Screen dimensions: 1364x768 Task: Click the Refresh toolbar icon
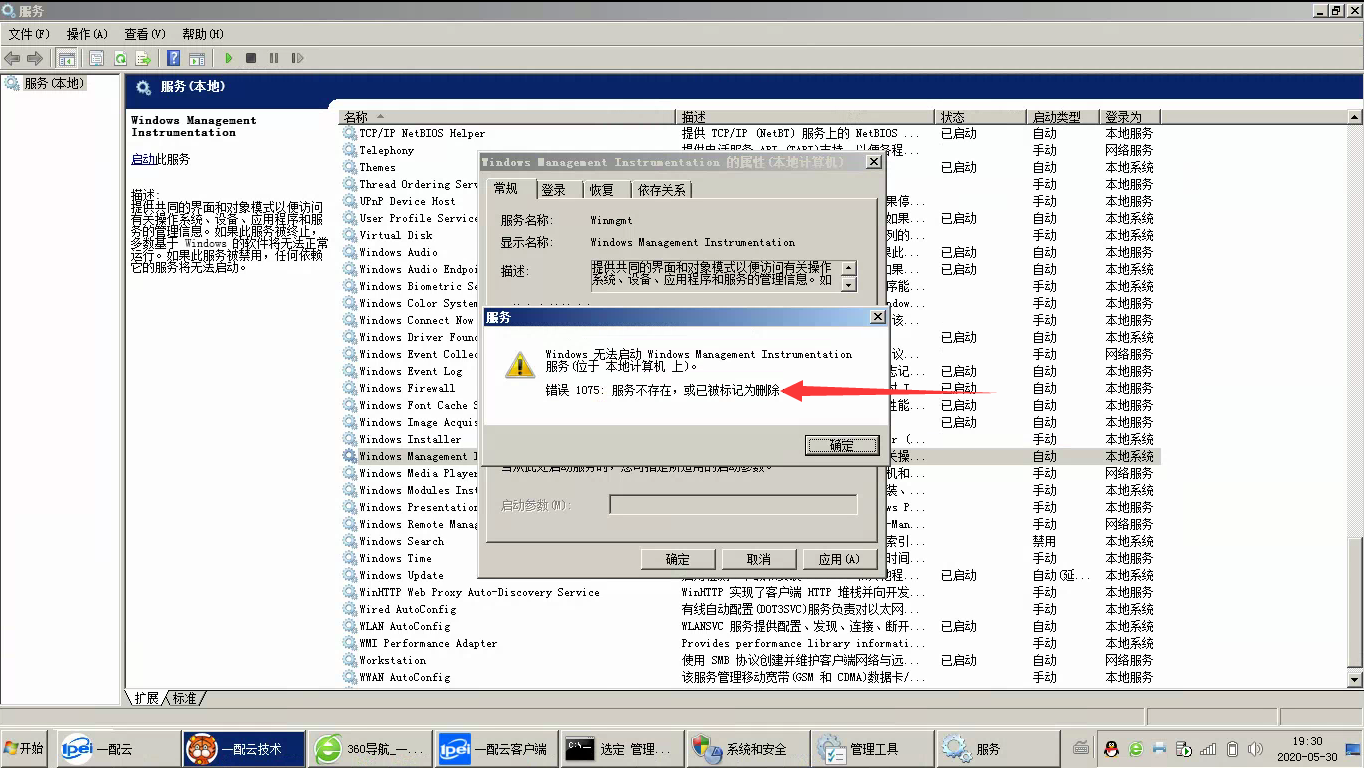pos(120,59)
